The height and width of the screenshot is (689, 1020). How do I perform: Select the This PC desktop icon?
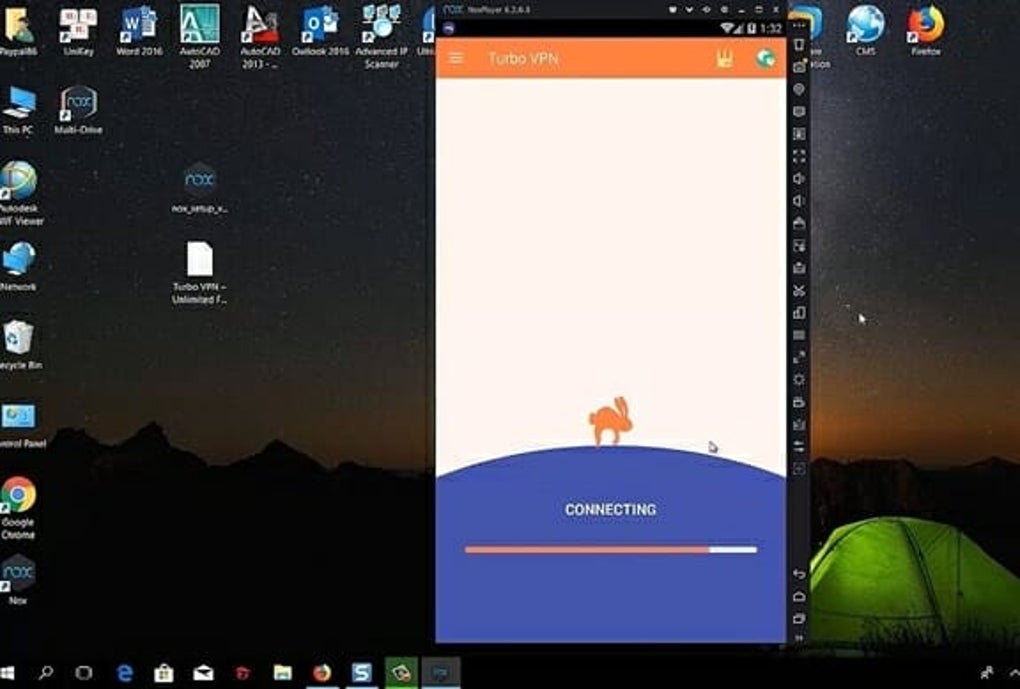(x=18, y=109)
